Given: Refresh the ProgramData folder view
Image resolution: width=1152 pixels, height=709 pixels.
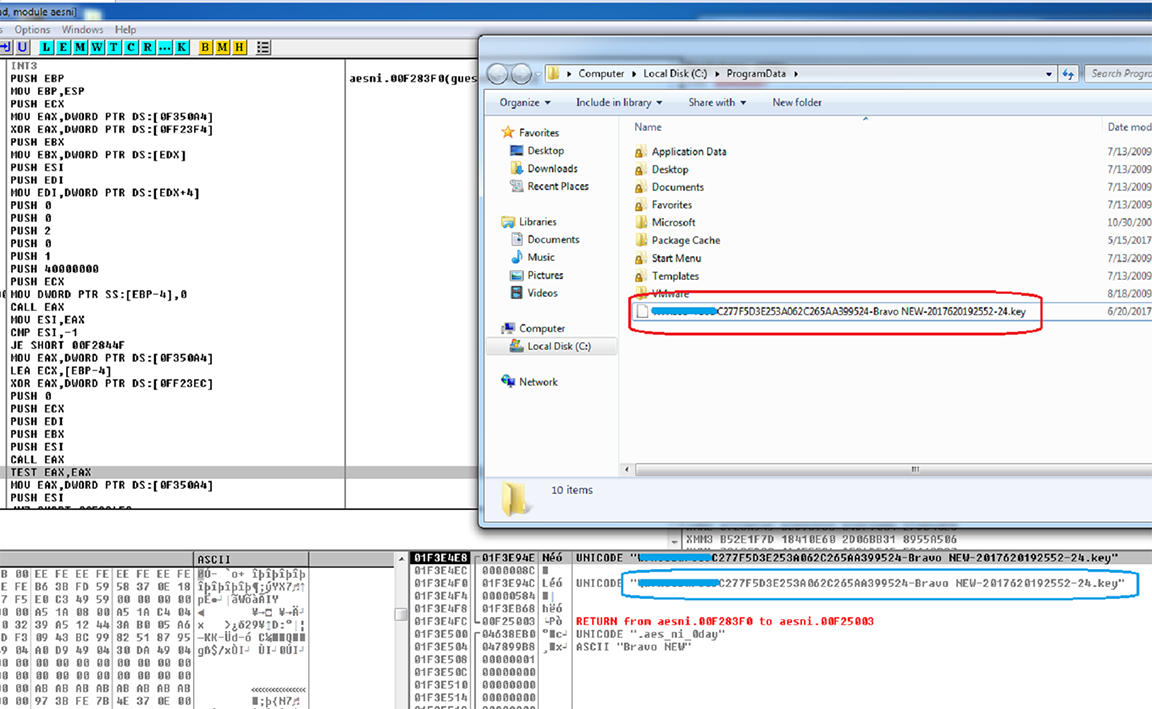Looking at the screenshot, I should click(x=1068, y=73).
